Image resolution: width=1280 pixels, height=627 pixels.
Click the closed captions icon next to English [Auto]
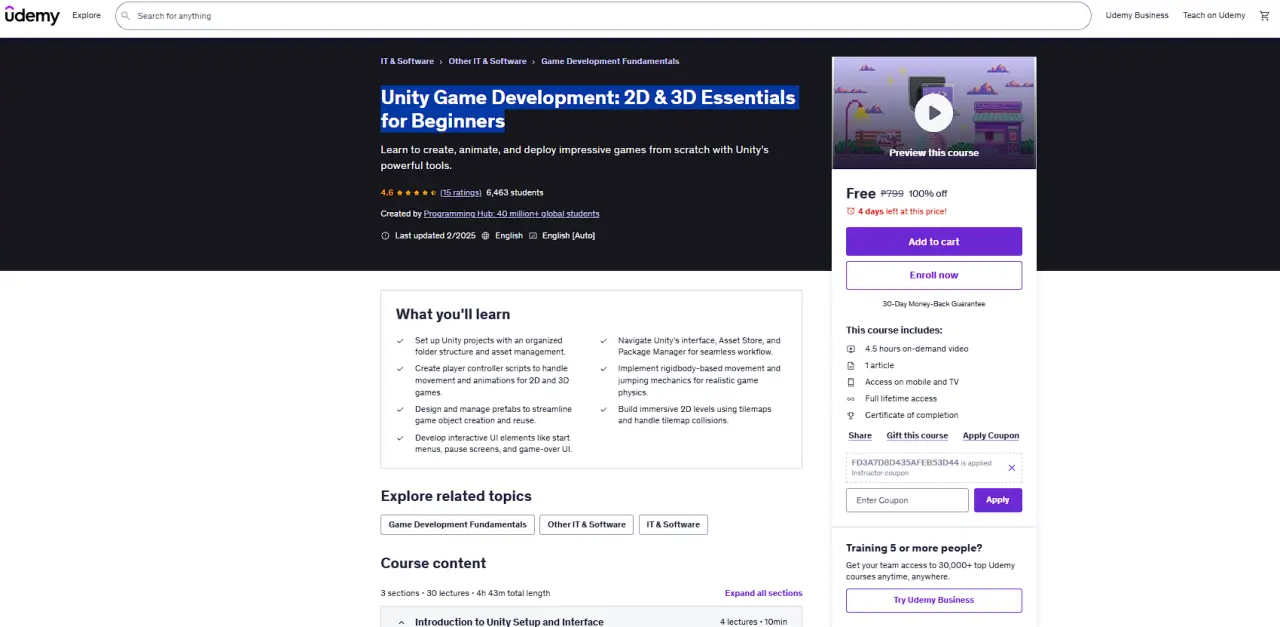click(x=532, y=236)
